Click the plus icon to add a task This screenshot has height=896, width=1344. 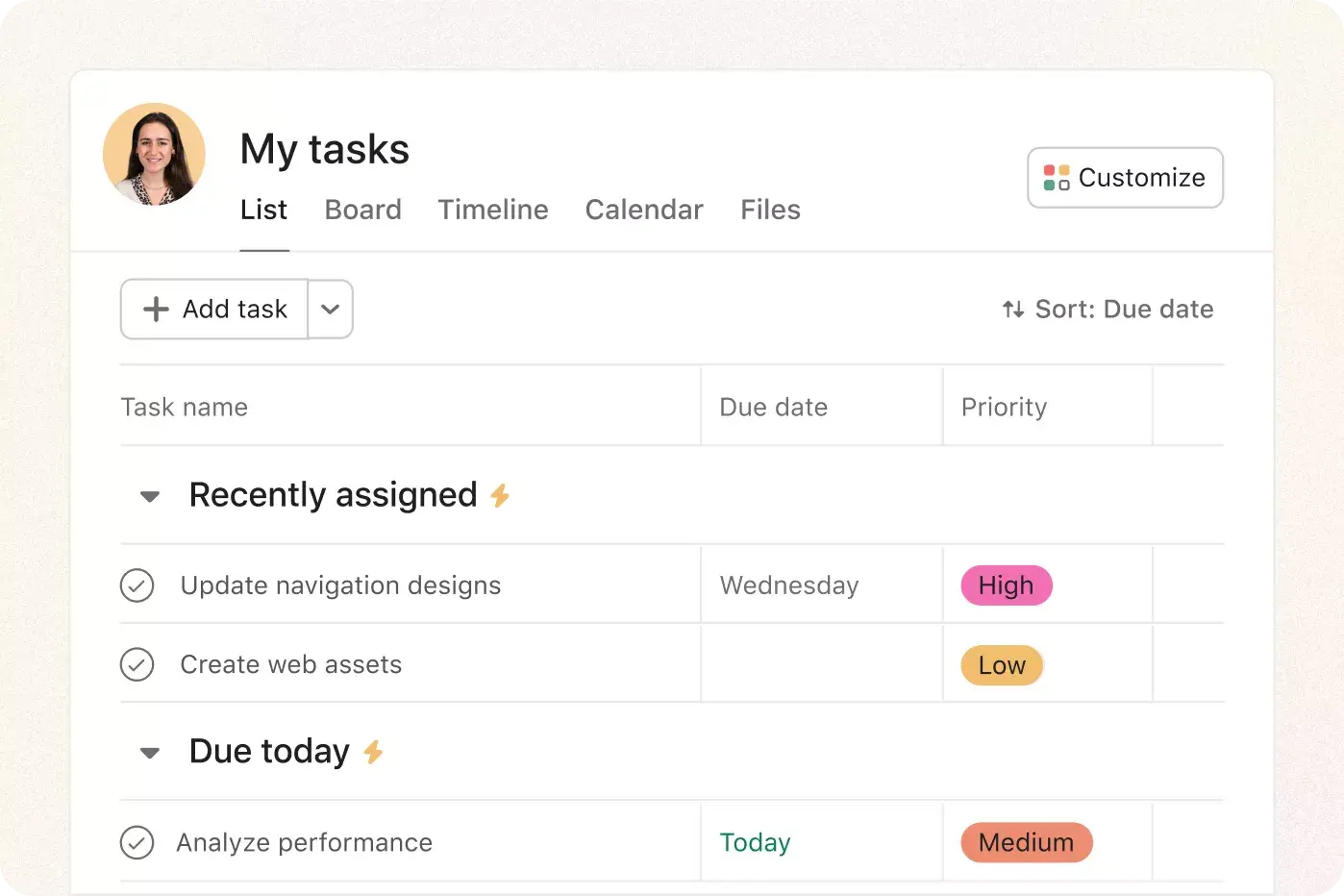[155, 309]
